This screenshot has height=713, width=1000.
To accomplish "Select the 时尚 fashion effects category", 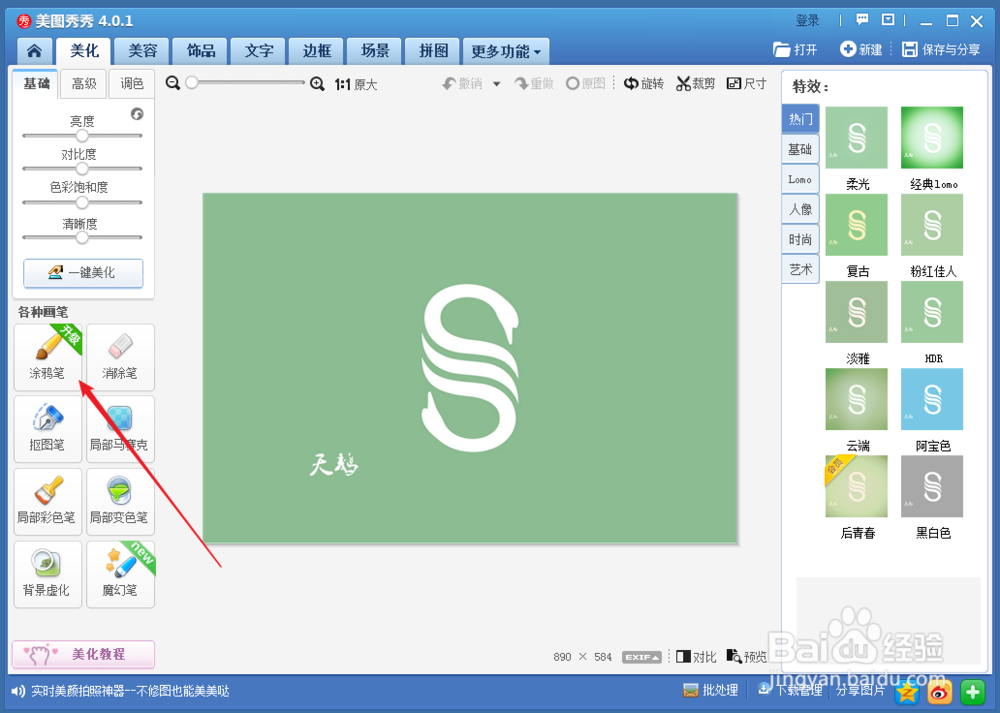I will tap(800, 239).
